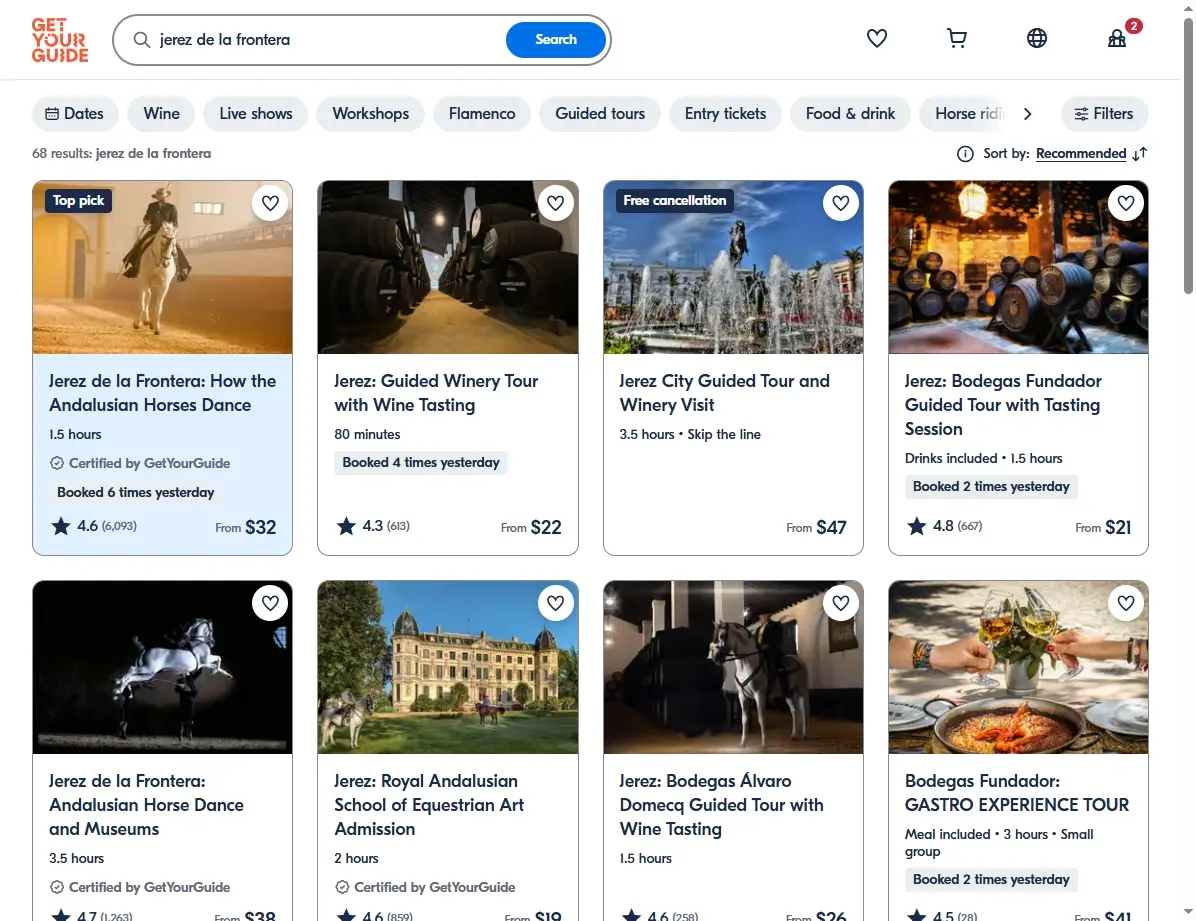Click the paella and wine glasses photo

(x=1018, y=667)
